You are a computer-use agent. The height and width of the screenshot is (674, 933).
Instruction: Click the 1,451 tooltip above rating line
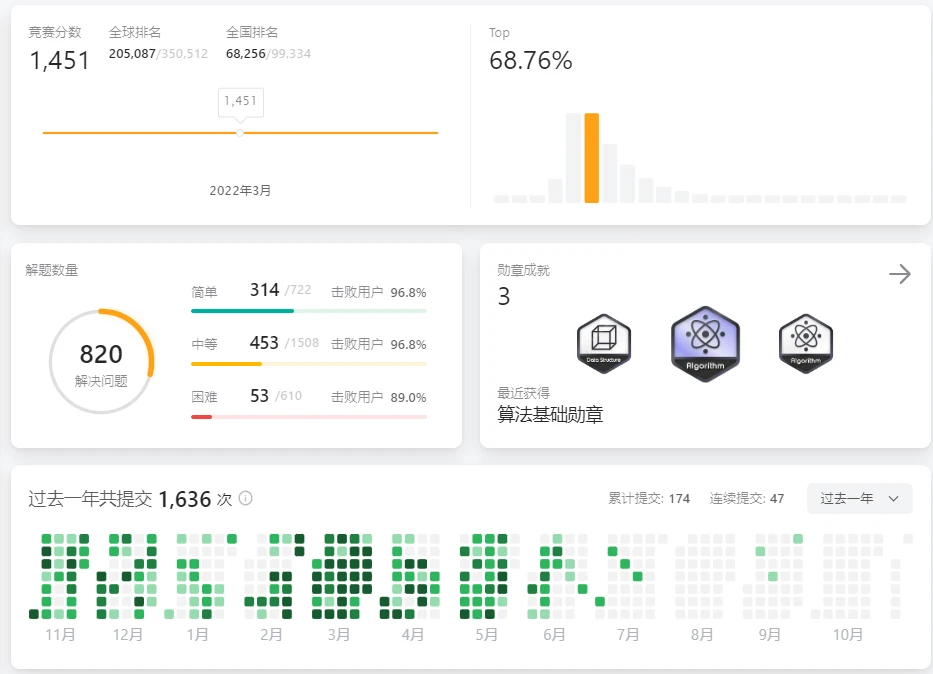[240, 101]
